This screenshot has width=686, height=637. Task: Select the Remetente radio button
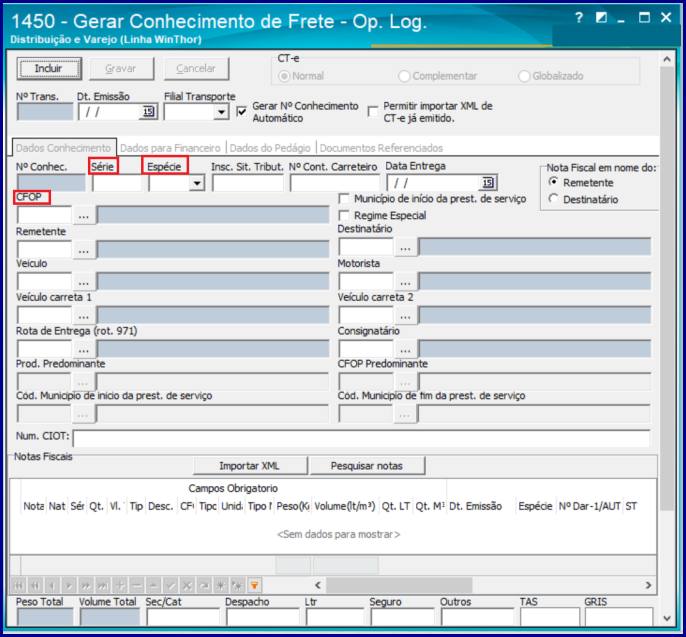pos(553,182)
